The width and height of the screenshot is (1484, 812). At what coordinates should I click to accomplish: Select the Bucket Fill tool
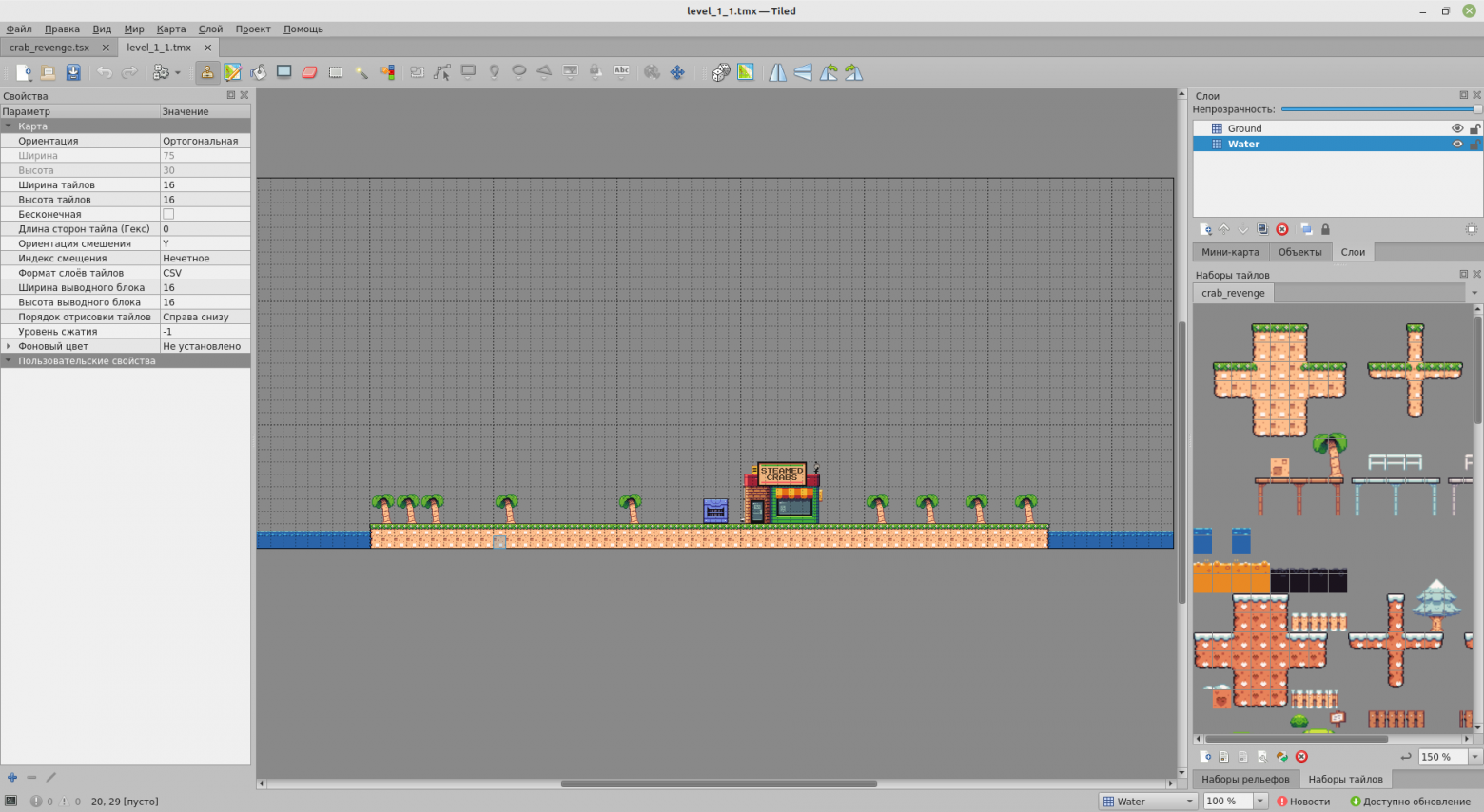[x=259, y=72]
